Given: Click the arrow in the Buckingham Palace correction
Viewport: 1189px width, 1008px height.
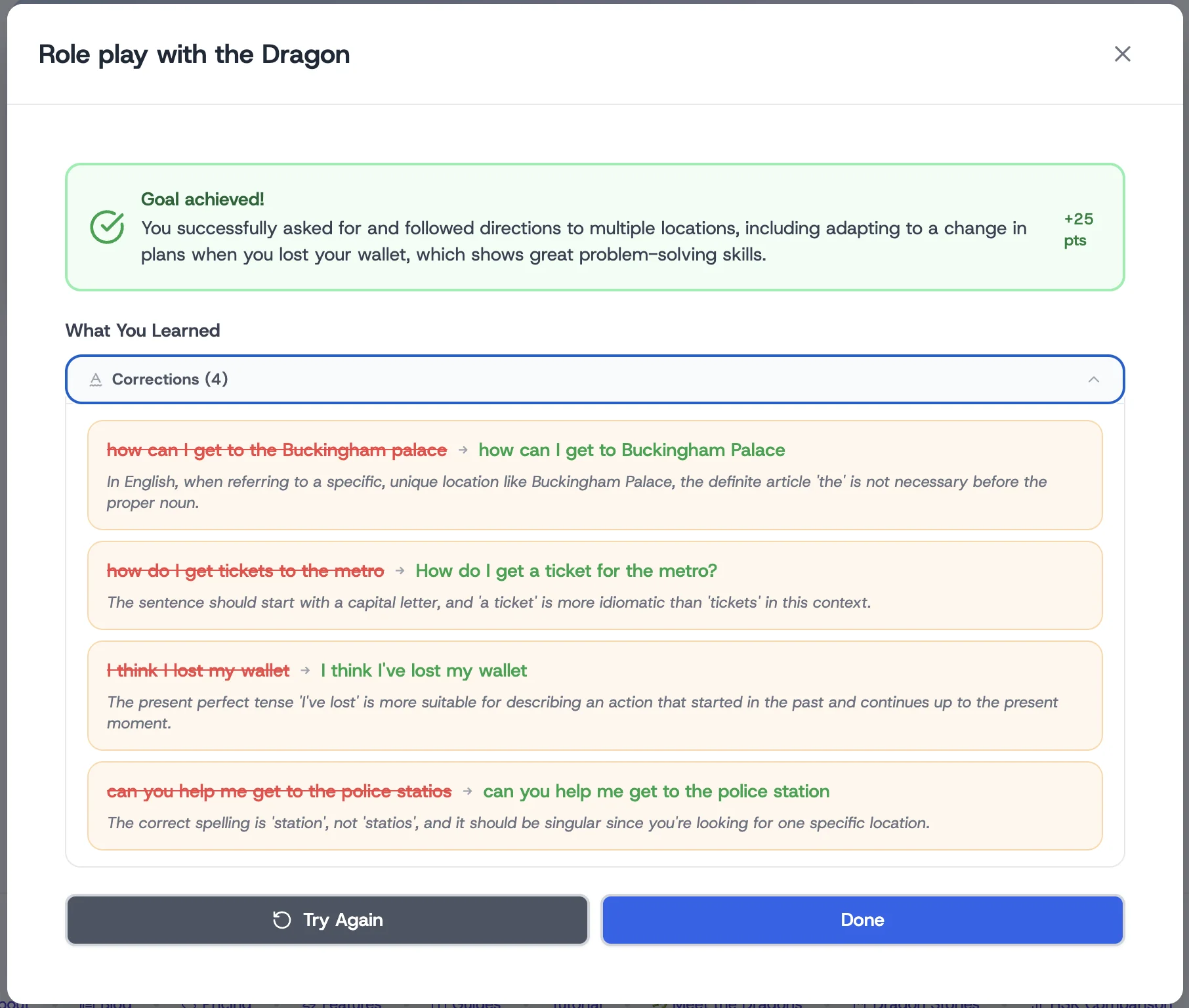Looking at the screenshot, I should [x=463, y=450].
